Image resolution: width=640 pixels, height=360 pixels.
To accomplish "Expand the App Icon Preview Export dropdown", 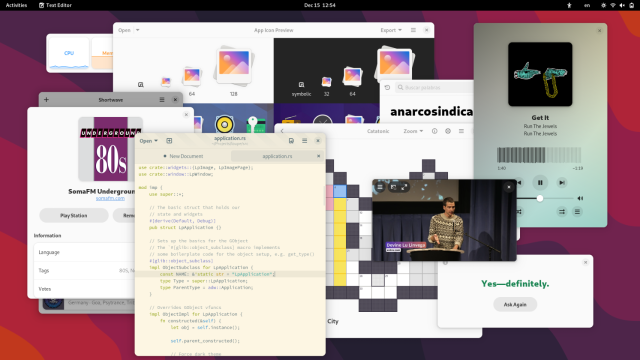I will pyautogui.click(x=391, y=30).
